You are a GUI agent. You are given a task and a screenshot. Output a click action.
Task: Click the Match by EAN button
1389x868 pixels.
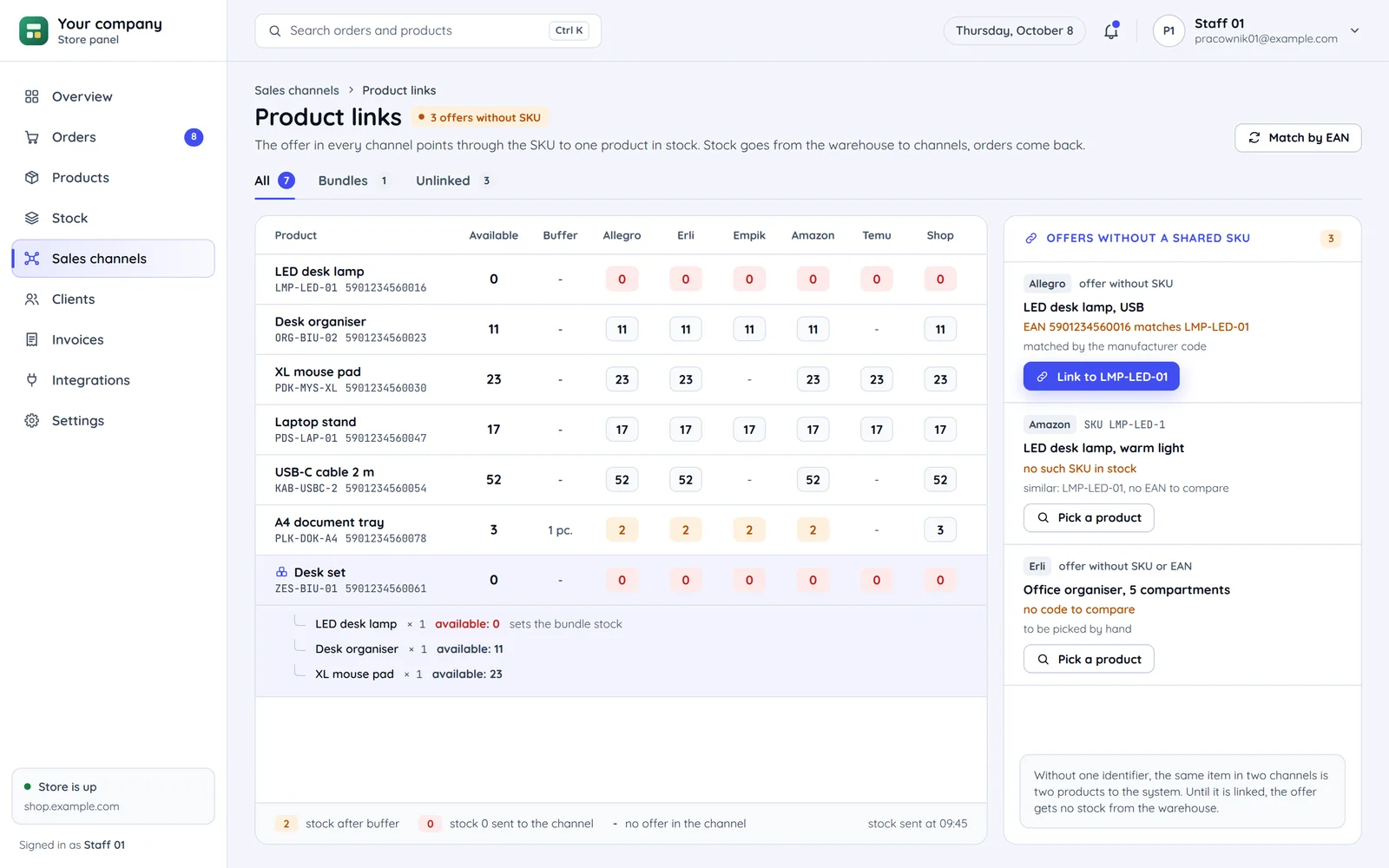click(x=1298, y=138)
